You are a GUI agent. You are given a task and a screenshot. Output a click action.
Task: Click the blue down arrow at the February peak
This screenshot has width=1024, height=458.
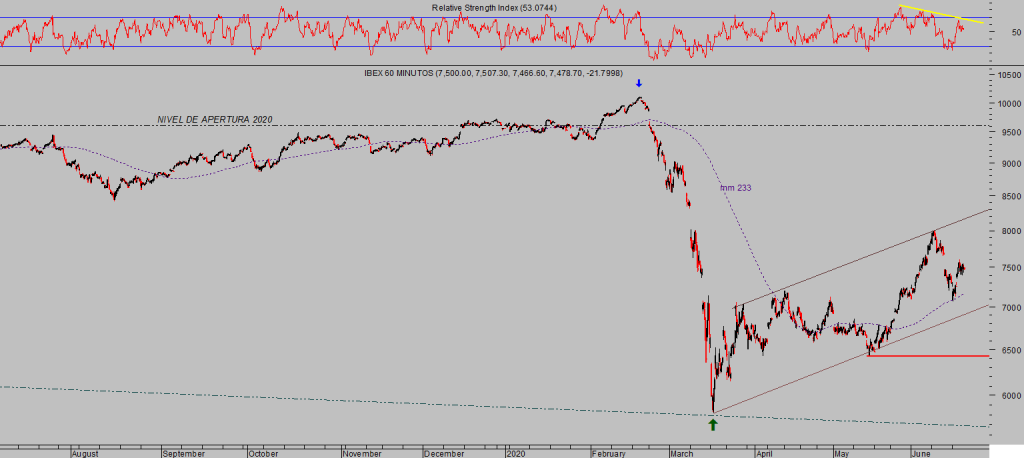639,84
